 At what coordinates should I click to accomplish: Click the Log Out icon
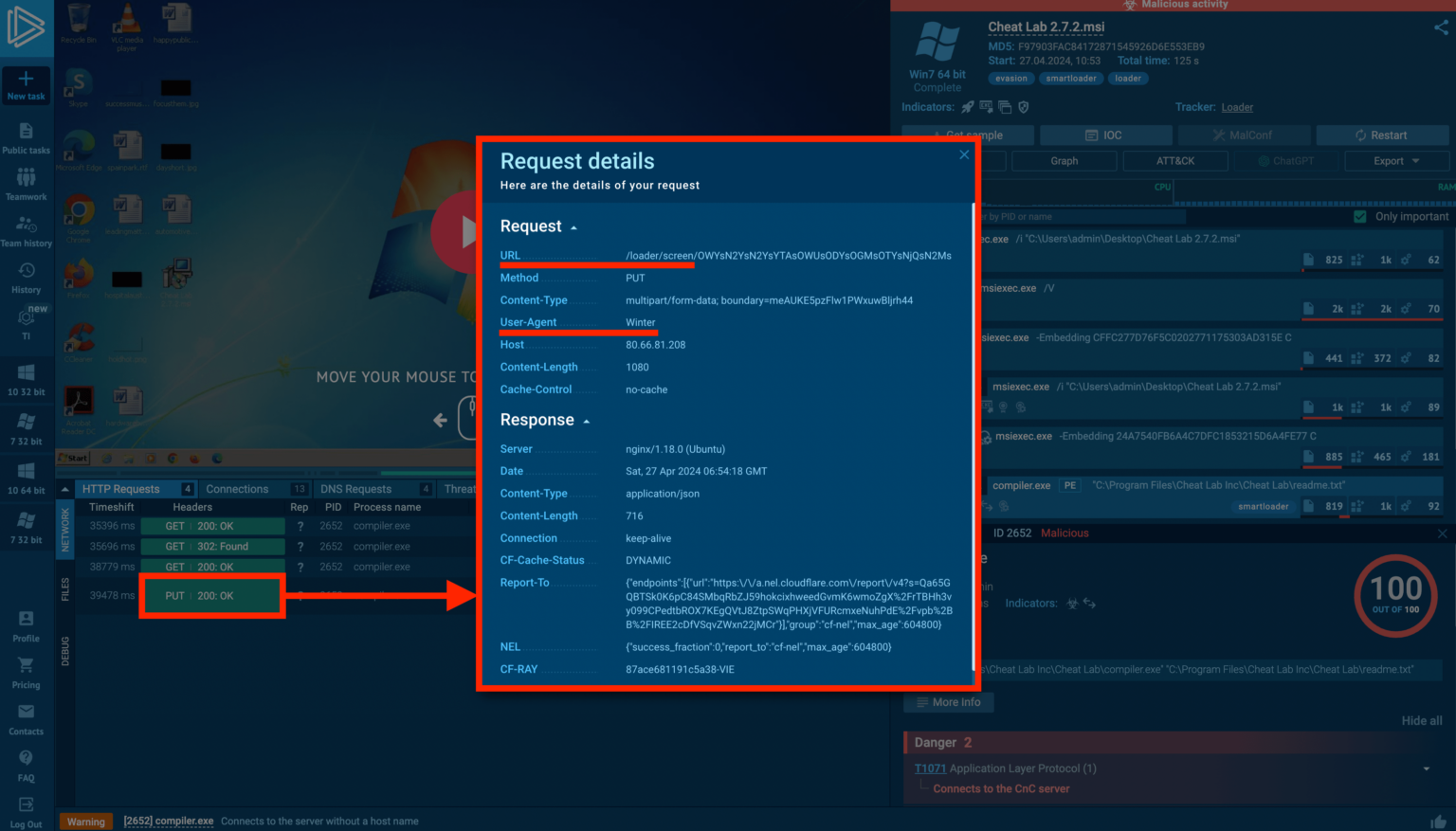click(27, 805)
